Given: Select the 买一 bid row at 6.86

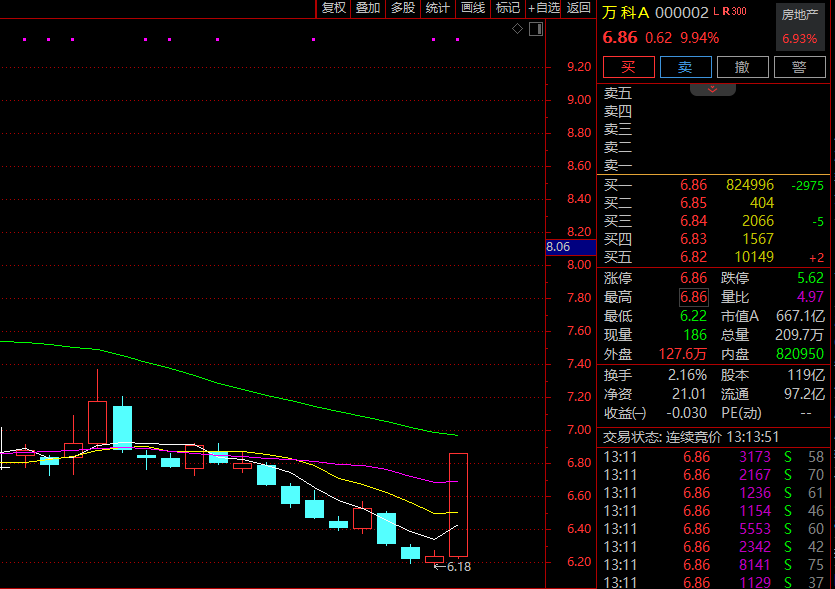Looking at the screenshot, I should point(714,185).
